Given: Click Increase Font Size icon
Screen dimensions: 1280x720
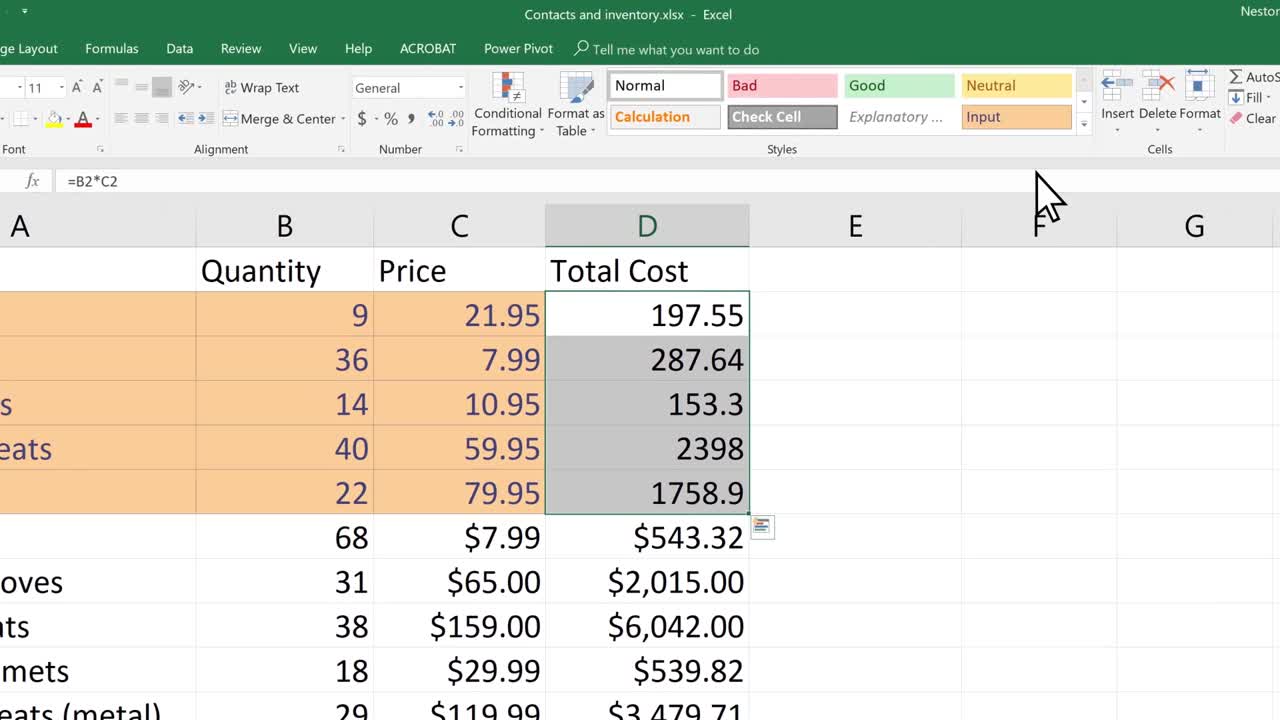Looking at the screenshot, I should pyautogui.click(x=77, y=88).
